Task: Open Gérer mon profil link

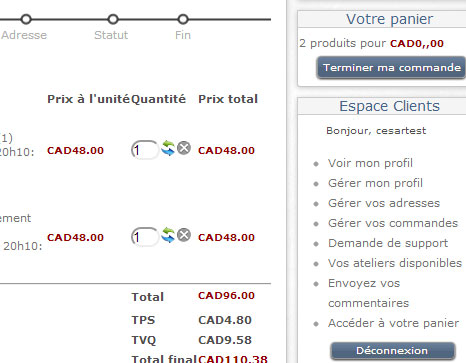Action: pyautogui.click(x=375, y=183)
